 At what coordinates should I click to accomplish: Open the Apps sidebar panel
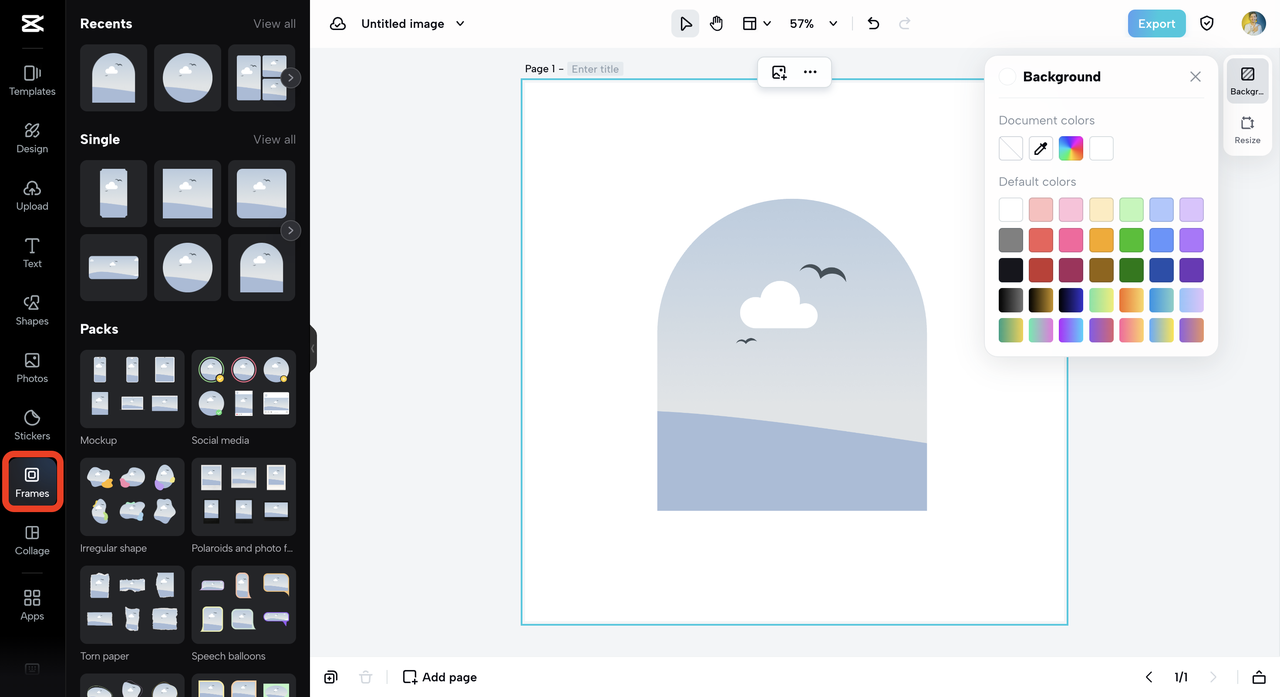[x=32, y=605]
